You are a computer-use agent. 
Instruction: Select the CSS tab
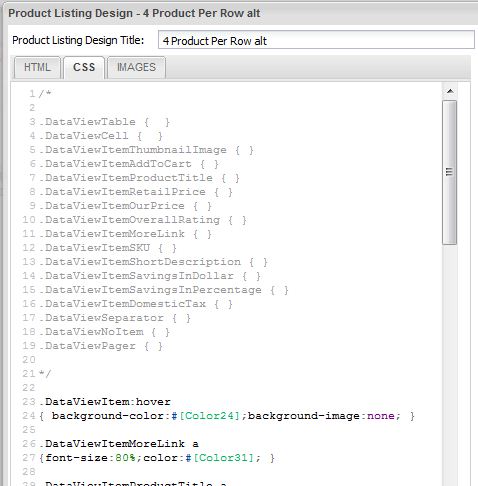click(84, 67)
